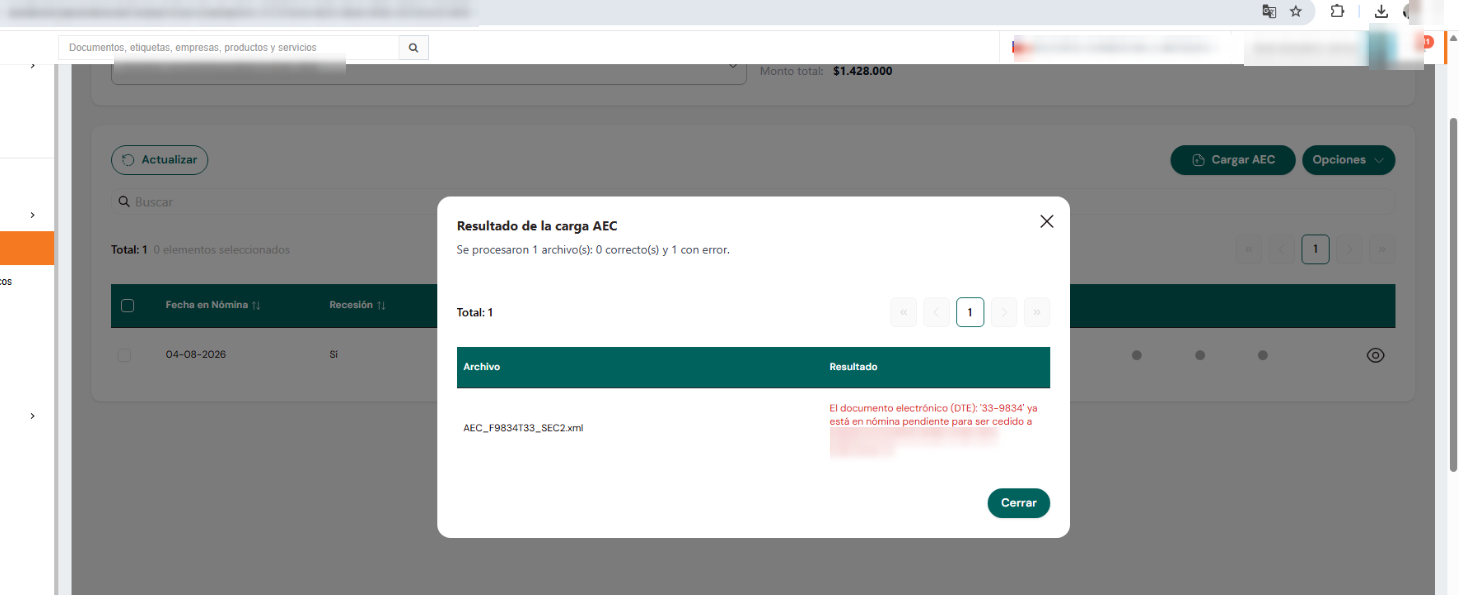Image resolution: width=1472 pixels, height=601 pixels.
Task: Click the Actualizar button
Action: point(160,160)
